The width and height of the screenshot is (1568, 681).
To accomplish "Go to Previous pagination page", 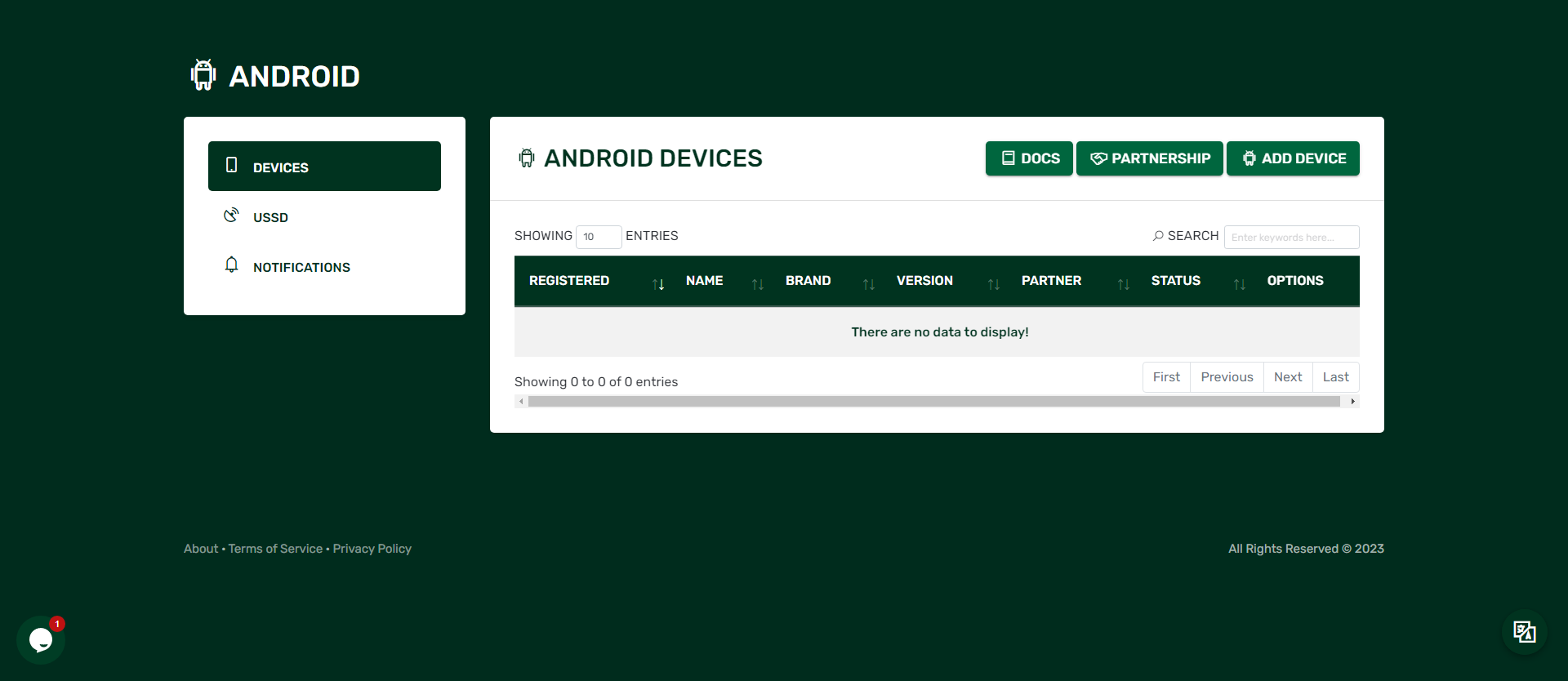I will tap(1227, 377).
